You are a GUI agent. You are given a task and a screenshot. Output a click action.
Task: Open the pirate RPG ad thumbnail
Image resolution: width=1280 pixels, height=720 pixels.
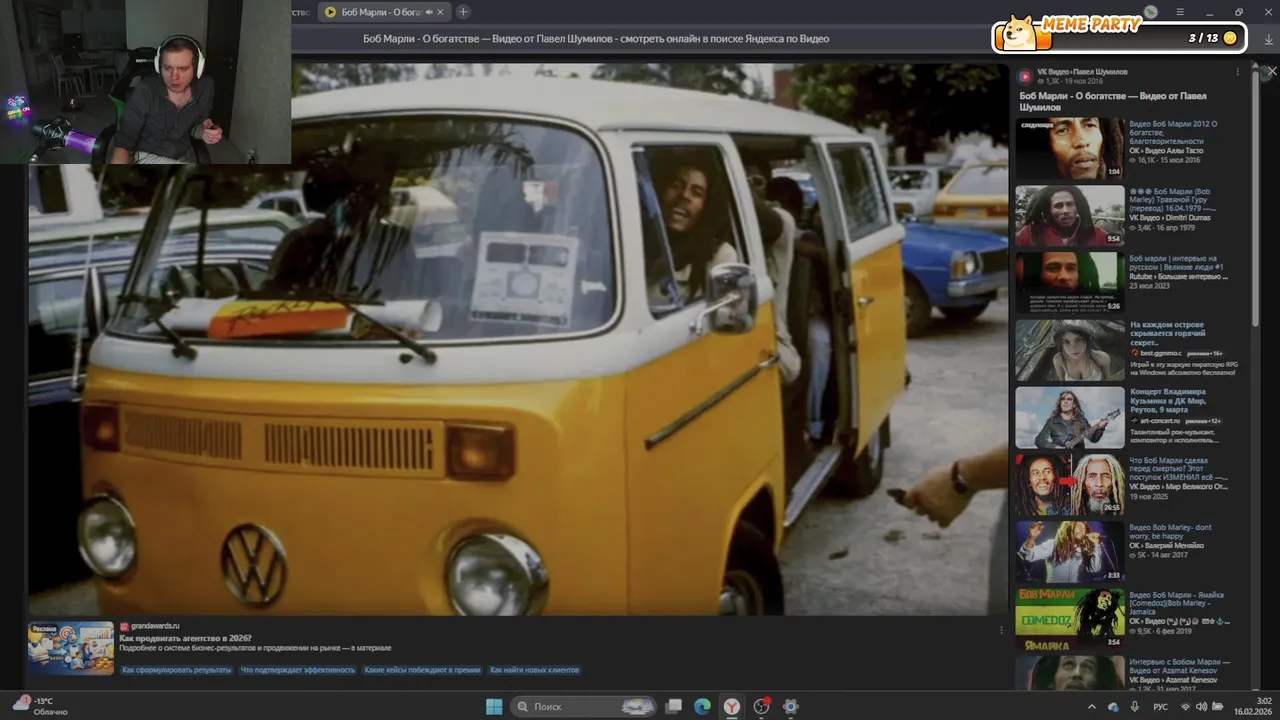pyautogui.click(x=1070, y=350)
